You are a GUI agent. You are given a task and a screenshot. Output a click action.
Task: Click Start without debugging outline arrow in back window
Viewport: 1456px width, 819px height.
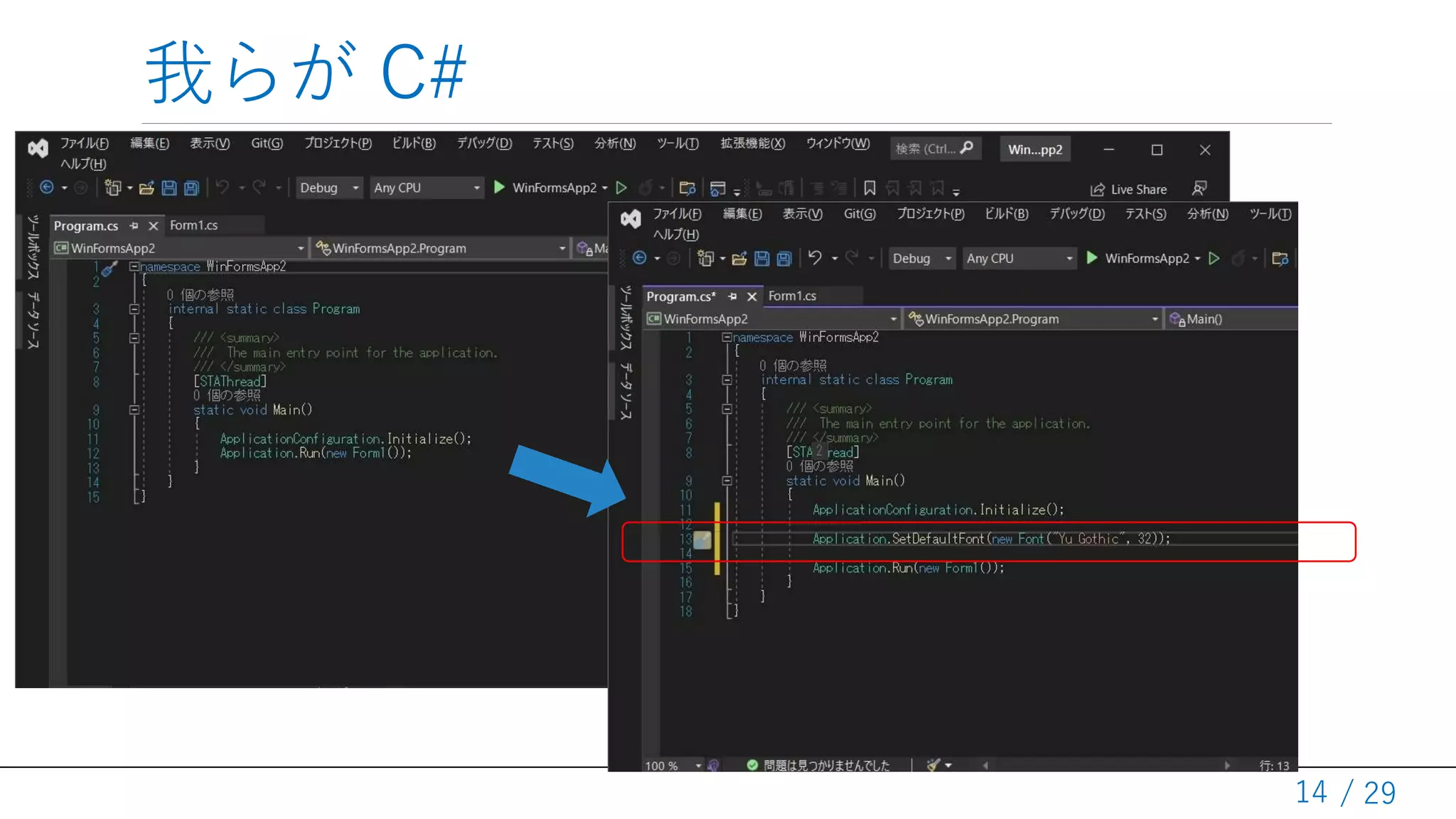tap(621, 188)
